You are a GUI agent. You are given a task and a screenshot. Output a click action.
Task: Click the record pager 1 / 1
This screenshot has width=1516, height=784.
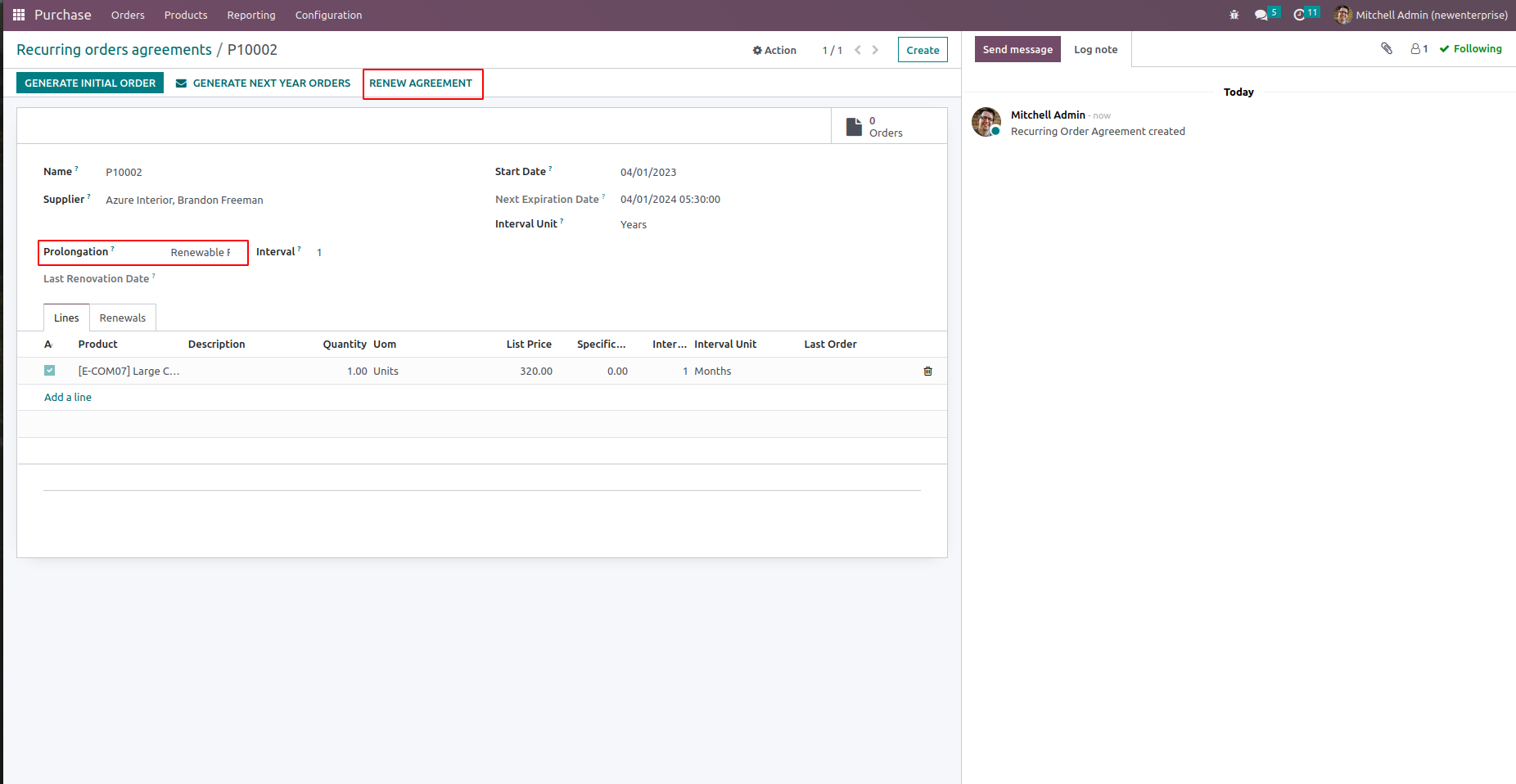[832, 50]
